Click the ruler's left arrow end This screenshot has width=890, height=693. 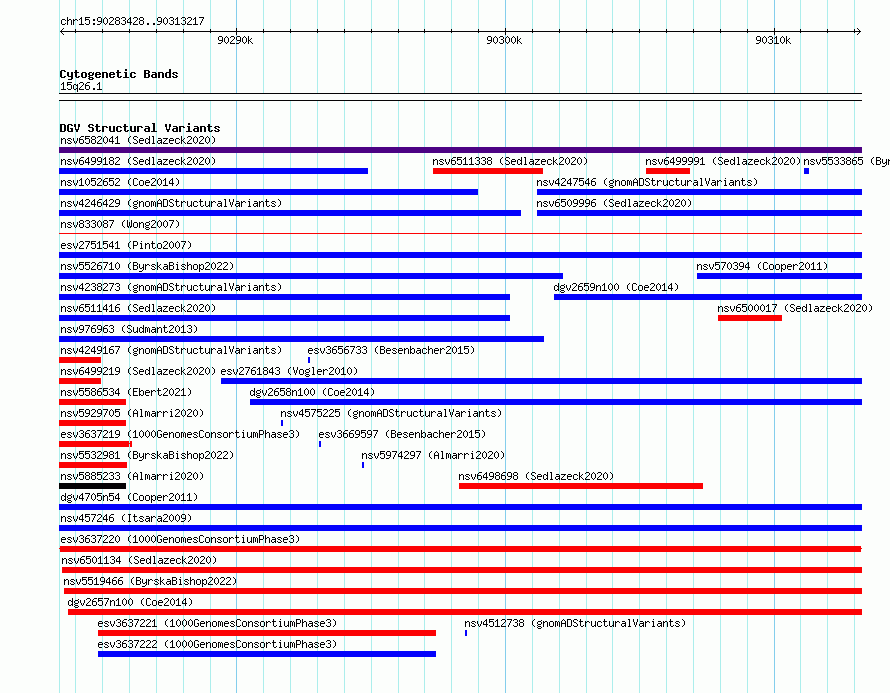click(62, 32)
